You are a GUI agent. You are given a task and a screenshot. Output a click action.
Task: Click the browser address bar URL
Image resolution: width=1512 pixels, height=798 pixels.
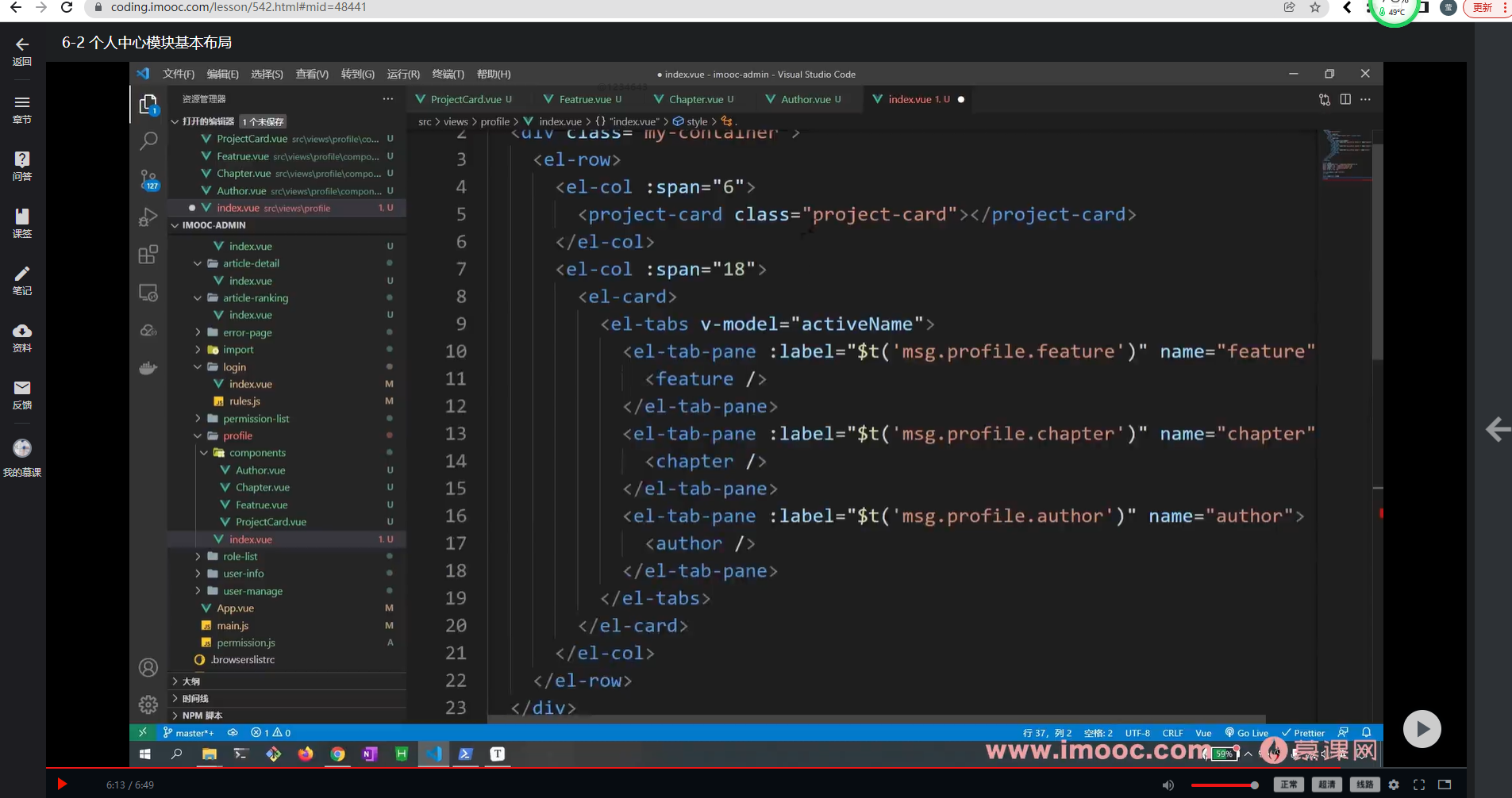pos(238,7)
